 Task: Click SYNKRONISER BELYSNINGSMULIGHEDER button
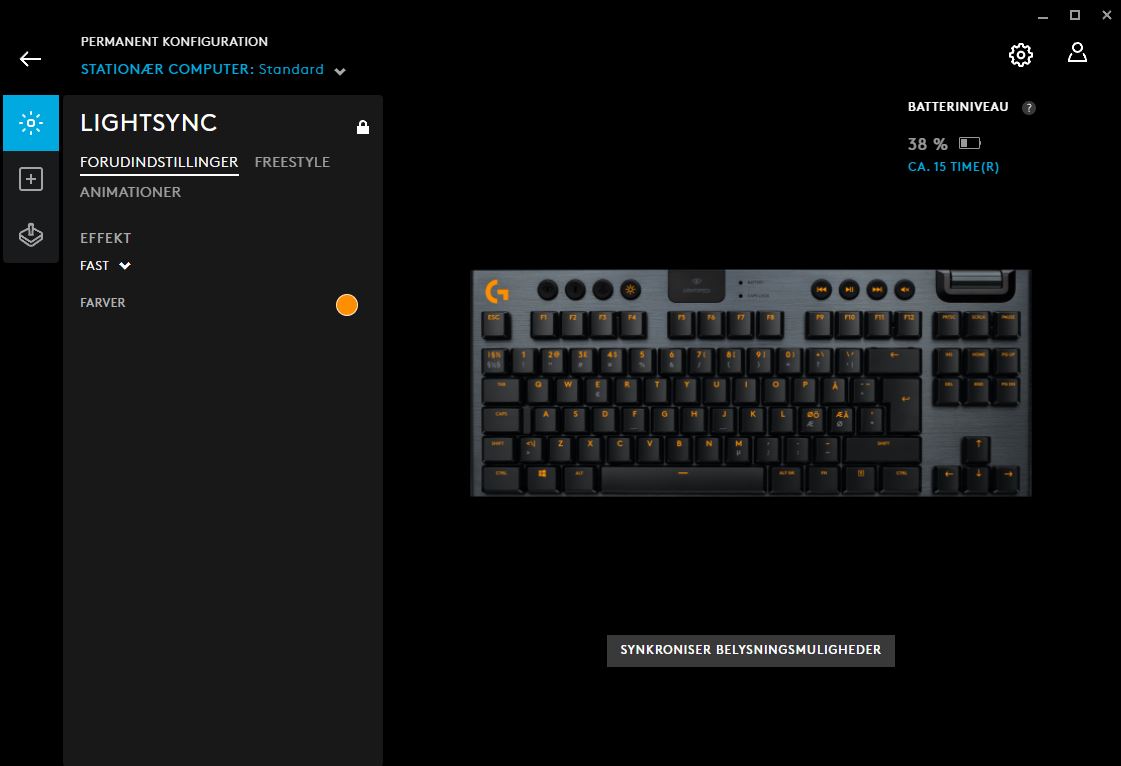751,650
